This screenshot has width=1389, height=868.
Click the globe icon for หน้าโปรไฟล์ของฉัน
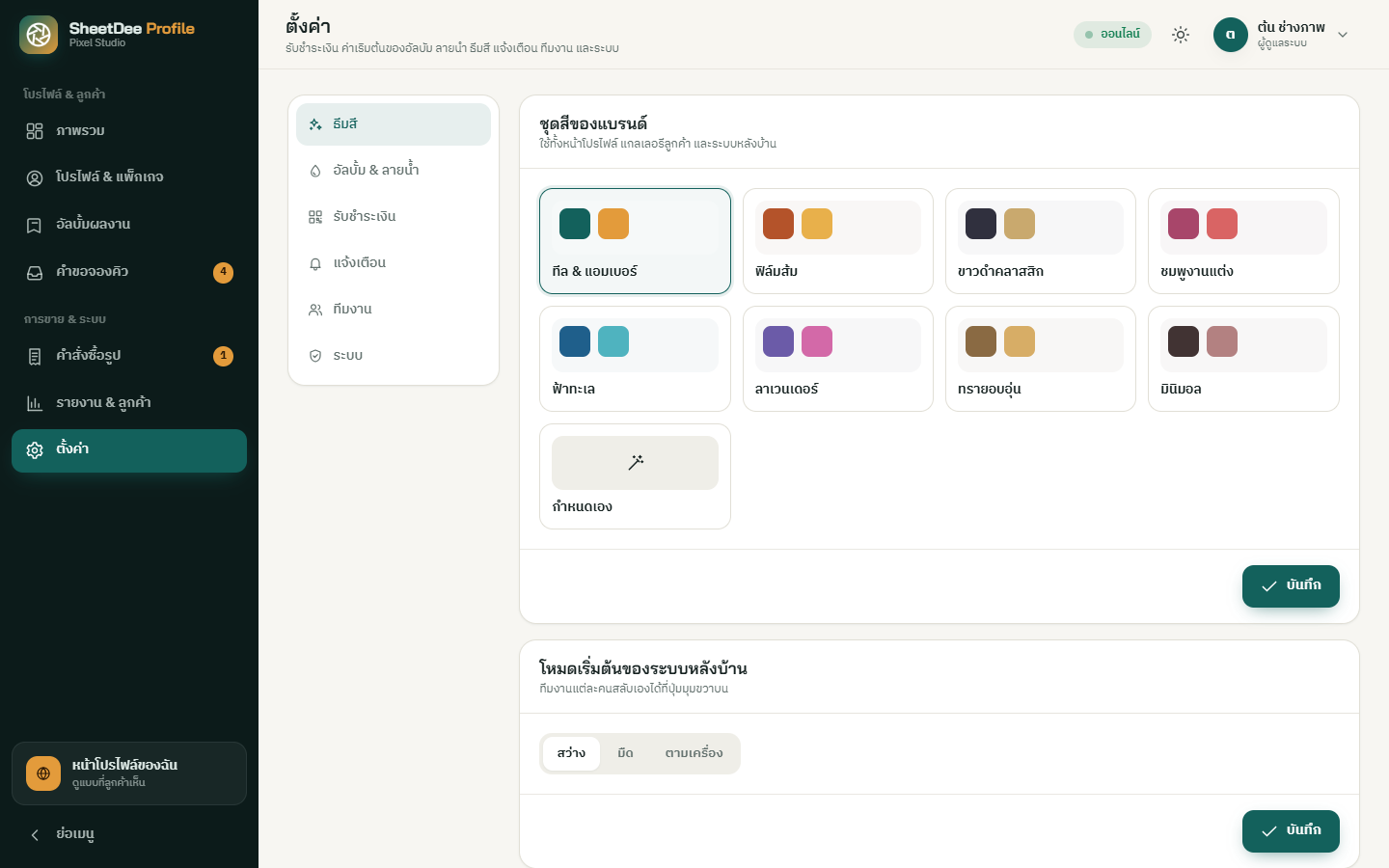click(x=43, y=773)
